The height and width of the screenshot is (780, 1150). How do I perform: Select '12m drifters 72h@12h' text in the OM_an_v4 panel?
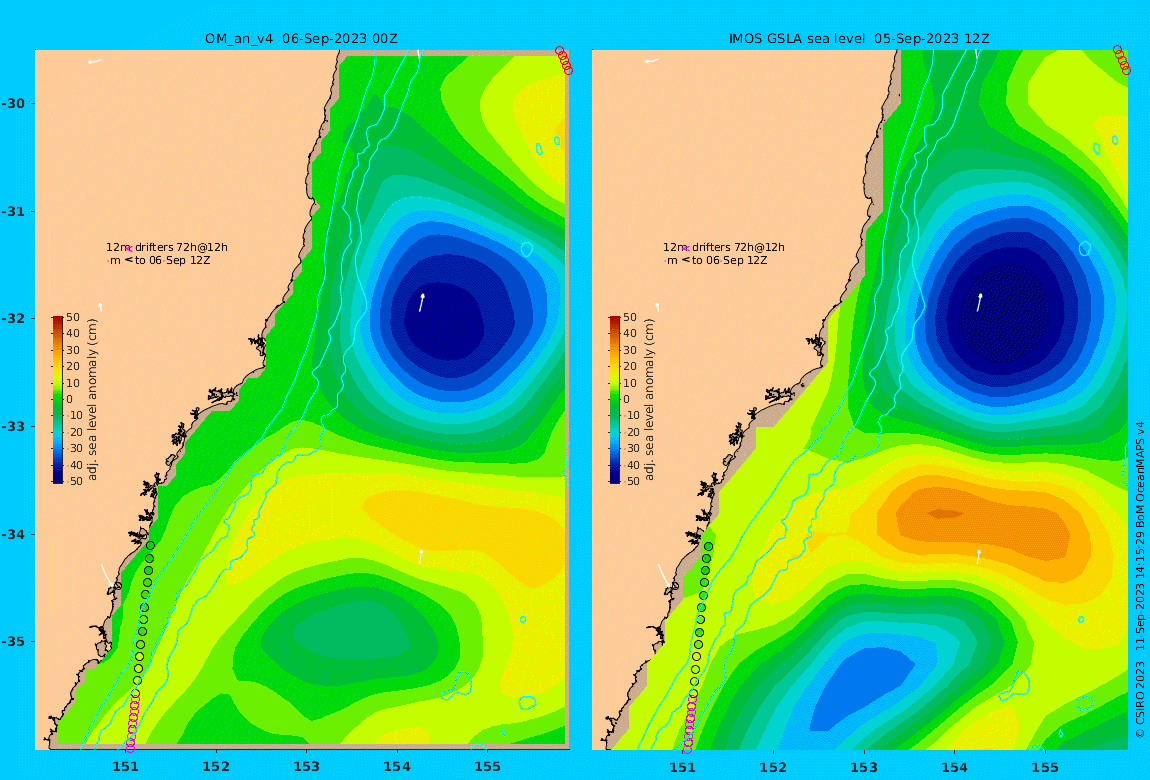click(x=167, y=247)
